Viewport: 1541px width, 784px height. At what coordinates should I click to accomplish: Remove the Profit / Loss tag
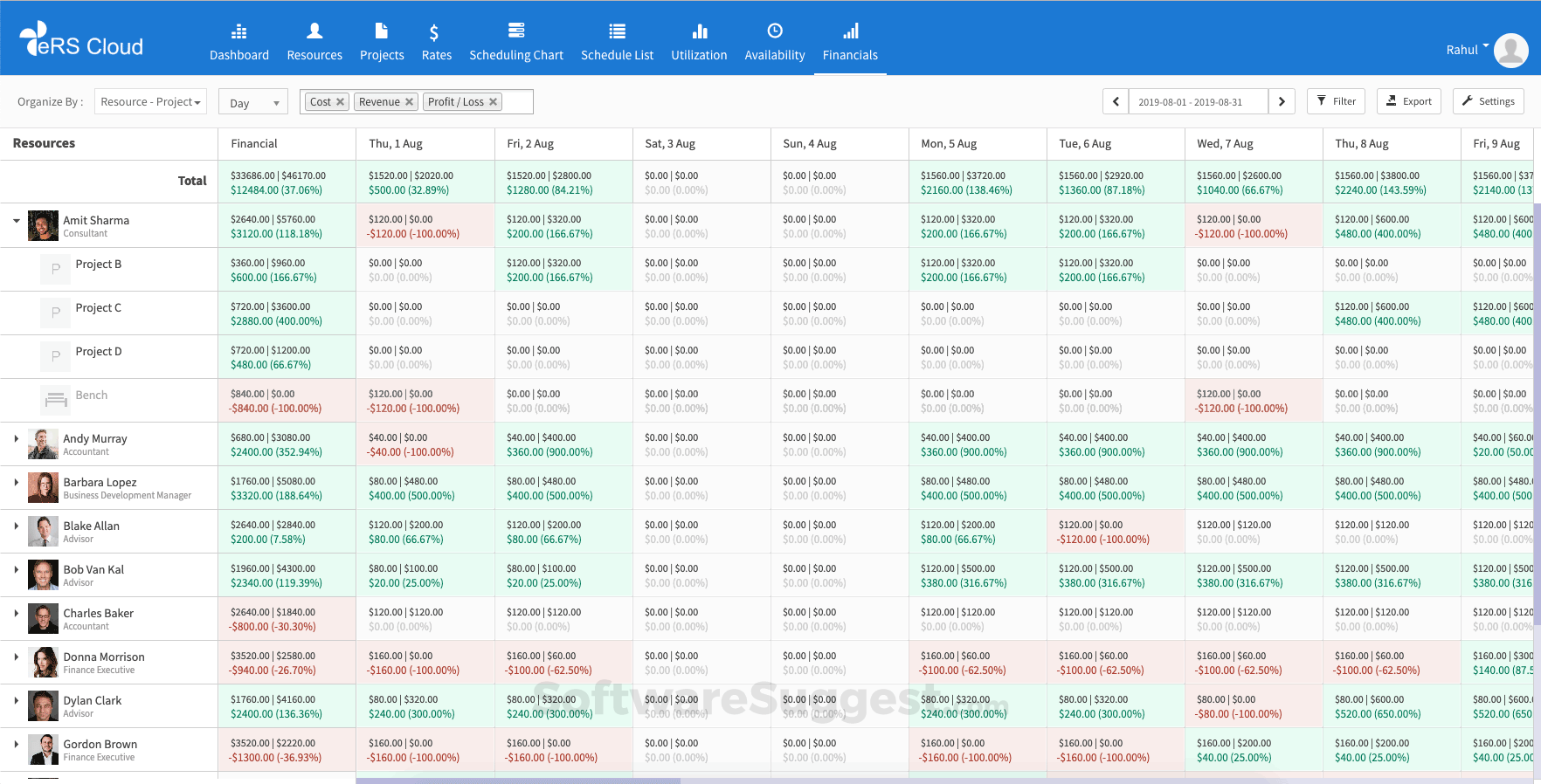click(494, 102)
